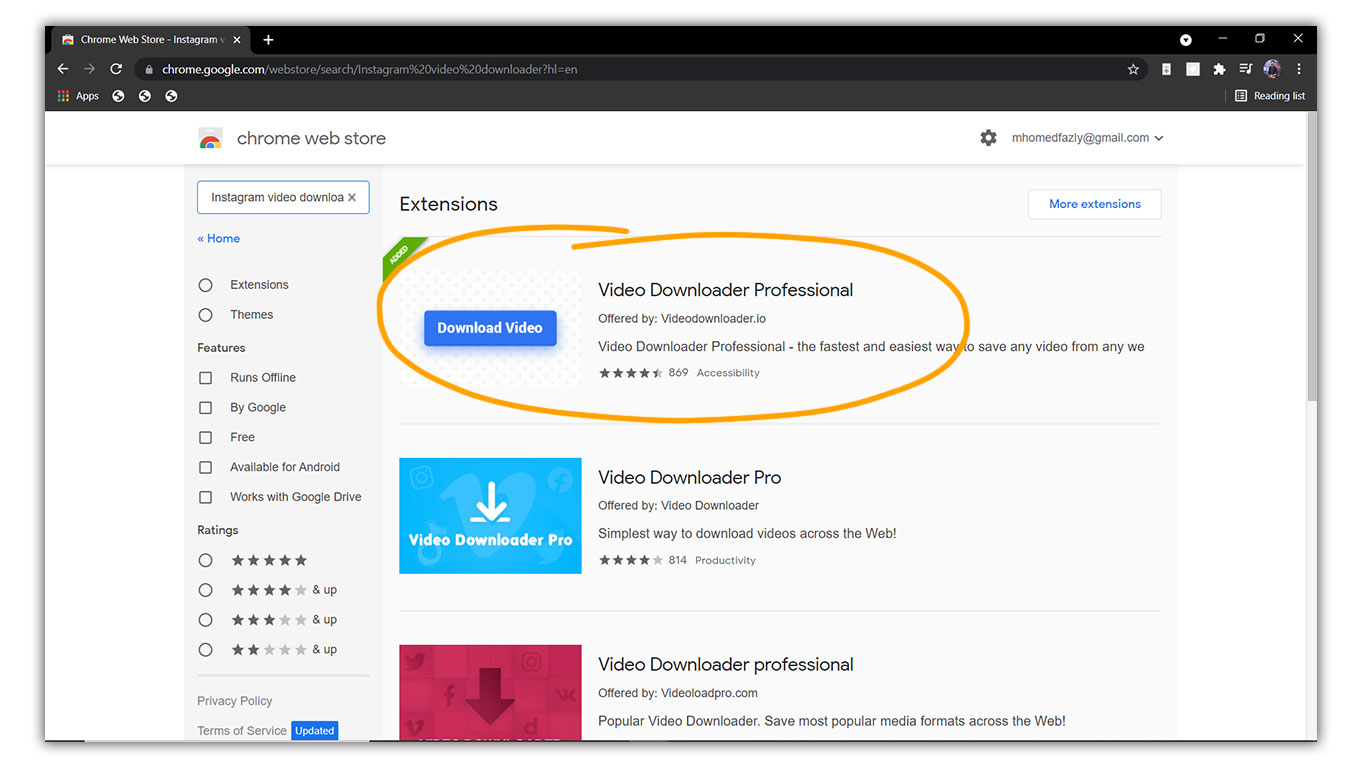Open the Extensions puzzle-piece menu
The height and width of the screenshot is (768, 1366).
click(x=1219, y=69)
